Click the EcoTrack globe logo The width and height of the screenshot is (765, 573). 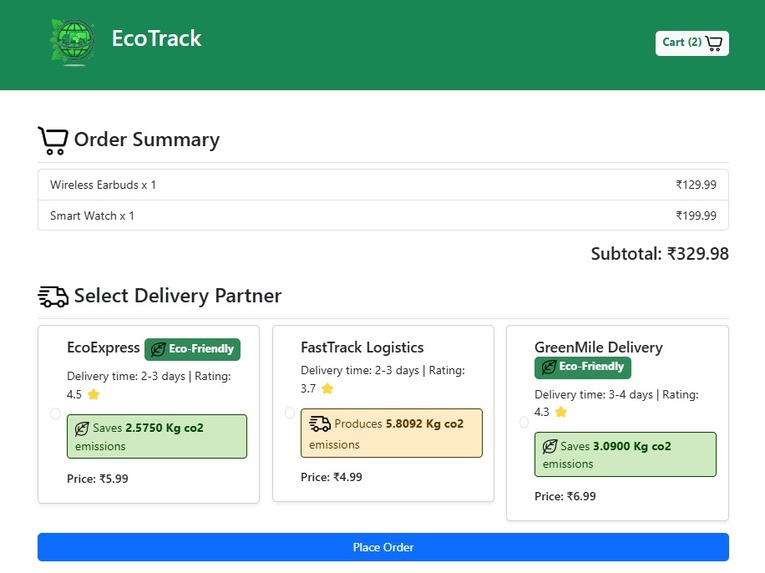click(x=73, y=42)
